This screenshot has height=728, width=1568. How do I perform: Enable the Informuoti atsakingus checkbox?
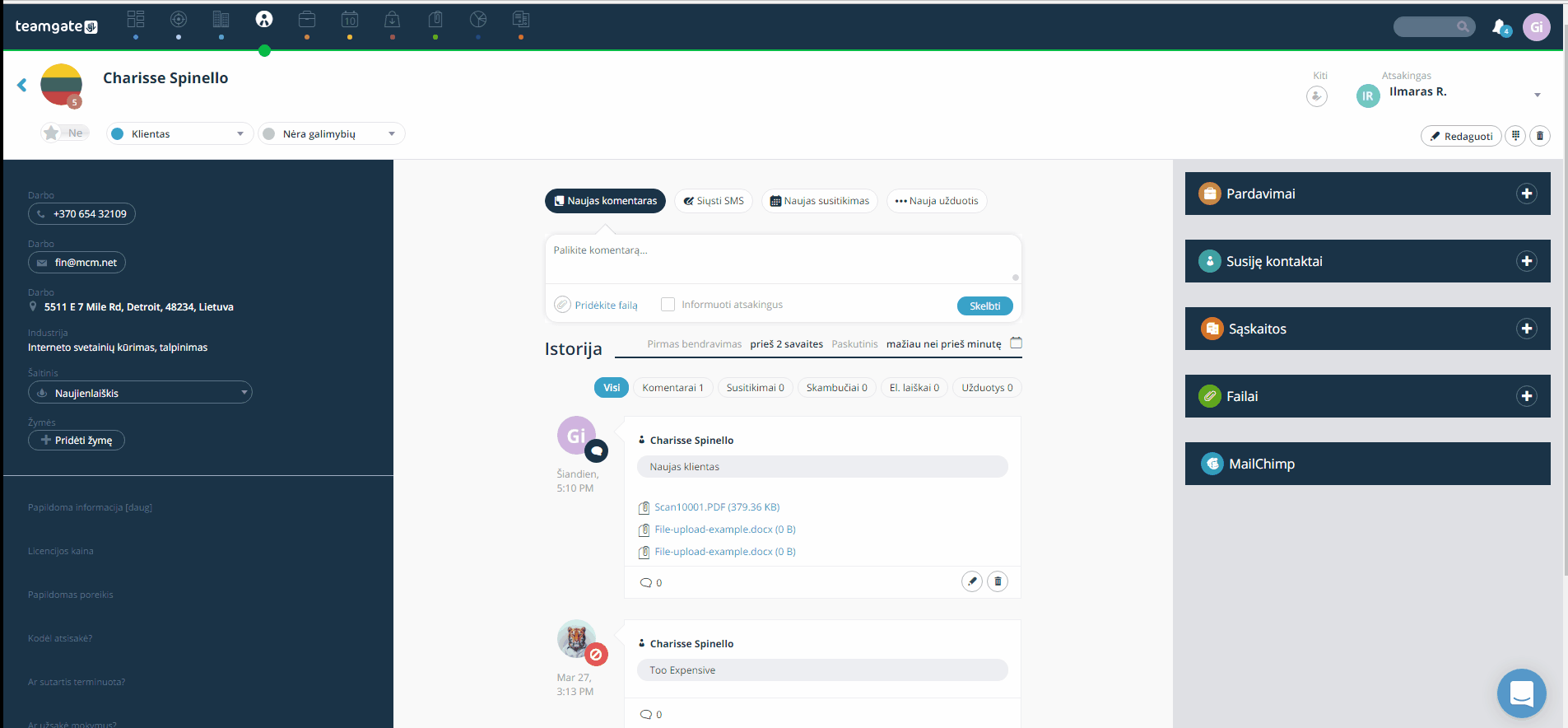[668, 305]
